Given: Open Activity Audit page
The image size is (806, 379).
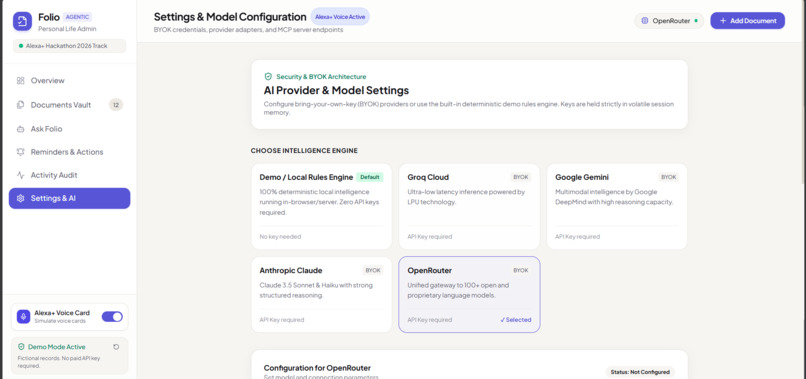Looking at the screenshot, I should (69, 175).
